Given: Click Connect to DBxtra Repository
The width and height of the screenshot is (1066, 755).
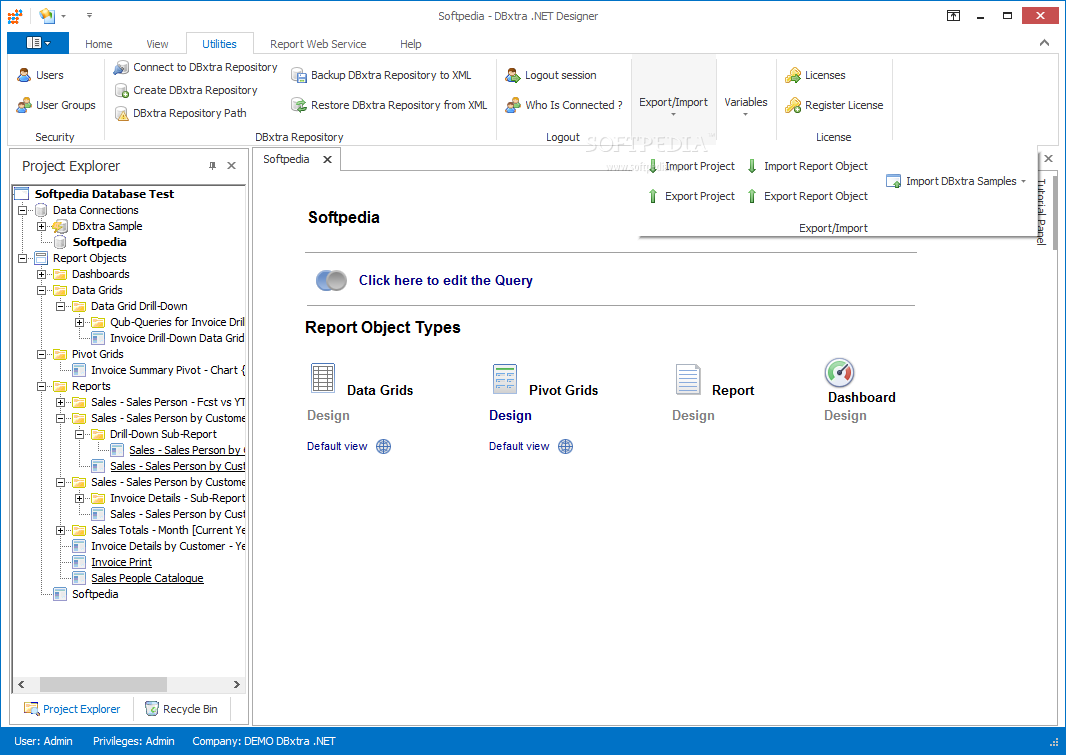Looking at the screenshot, I should pos(196,67).
